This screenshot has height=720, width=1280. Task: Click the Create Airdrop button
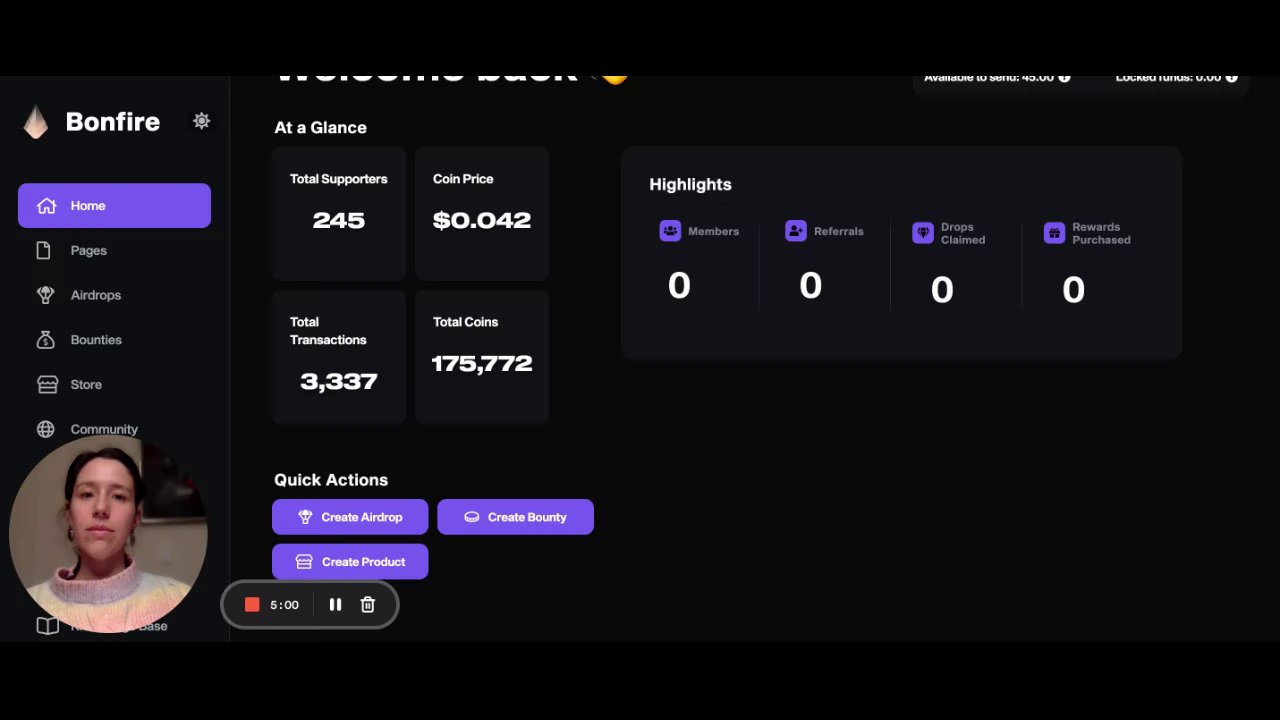(x=350, y=517)
